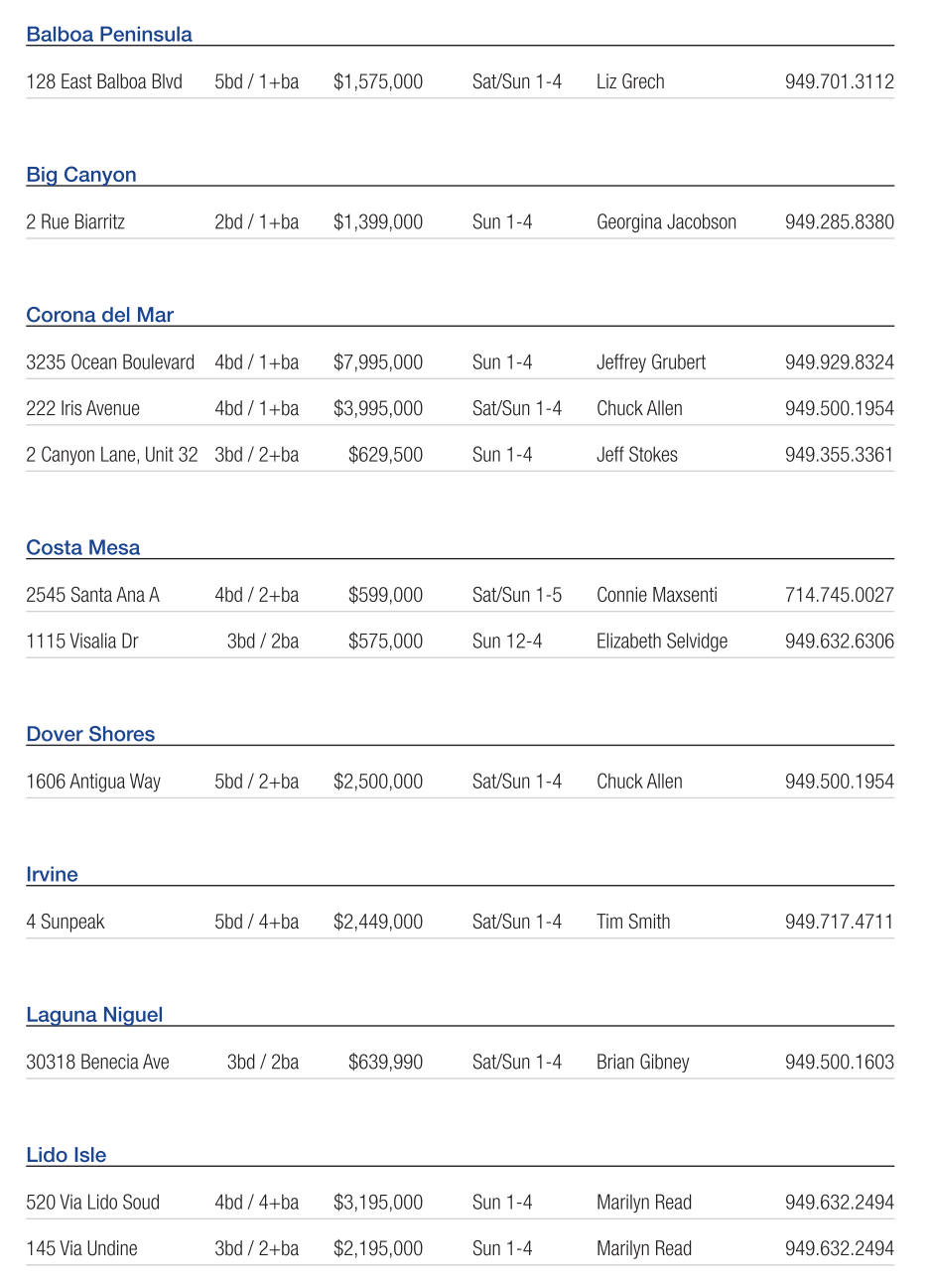Open the Laguna Niguel heading link

pyautogui.click(x=94, y=1015)
